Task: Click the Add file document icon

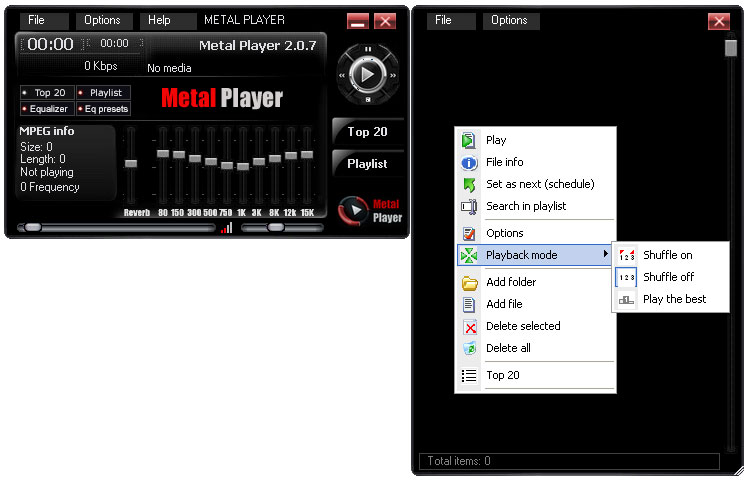Action: (x=469, y=304)
